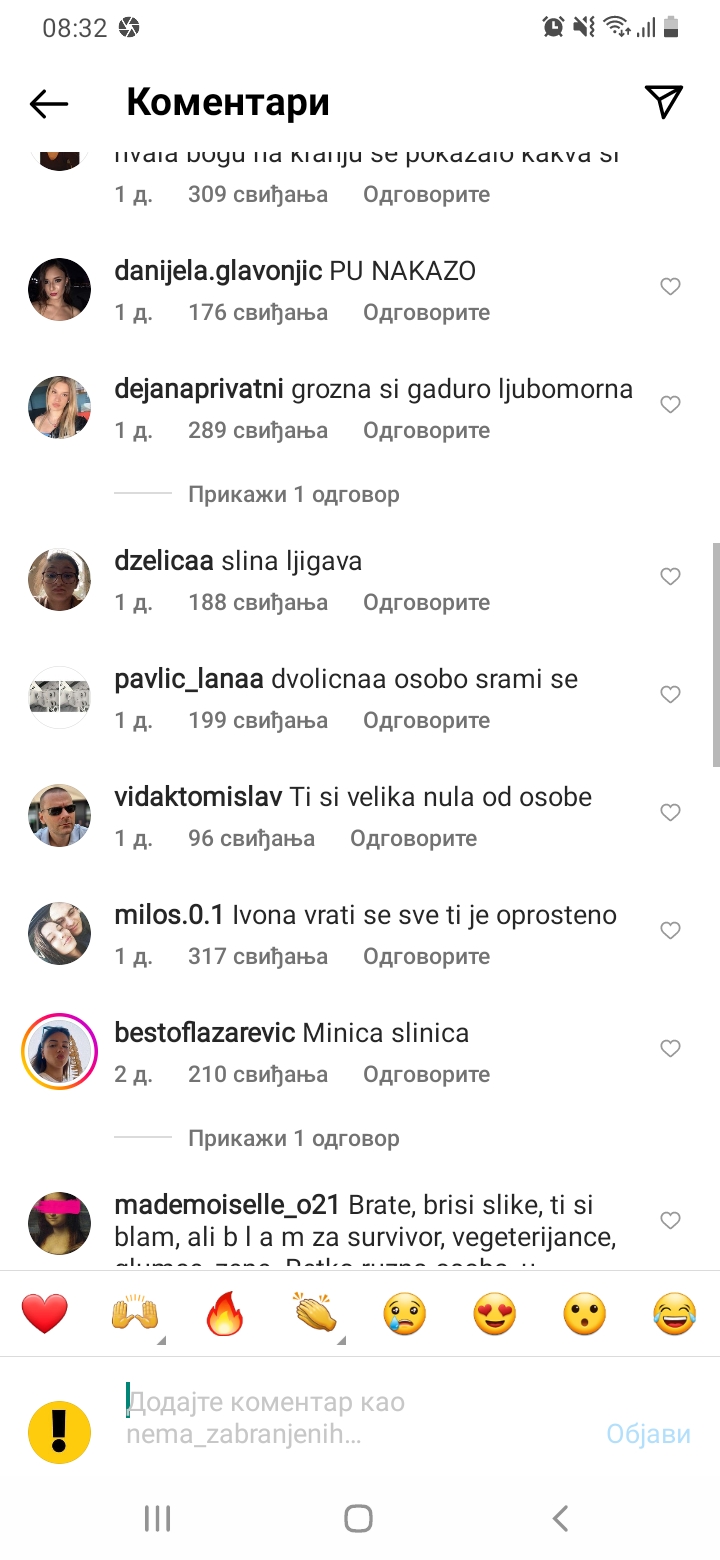Insert the crying face emoji
720x1560 pixels.
pyautogui.click(x=405, y=1313)
